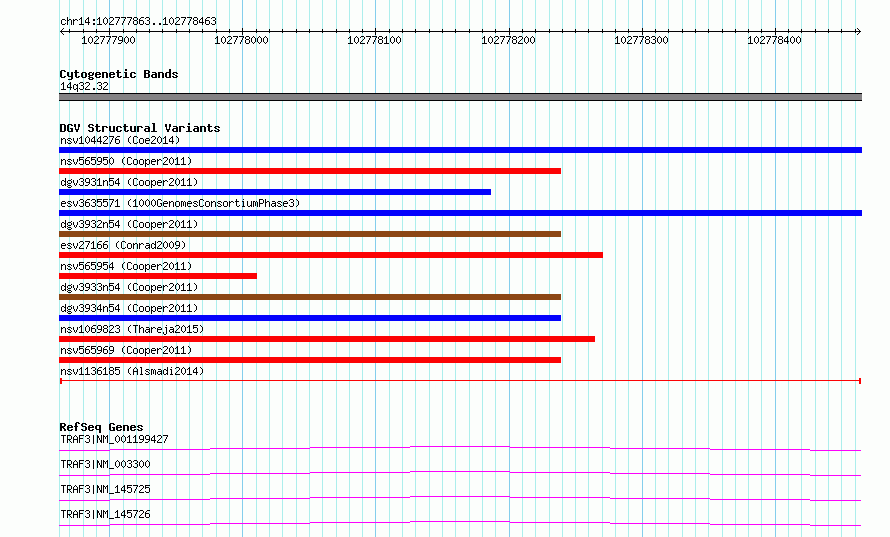The height and width of the screenshot is (537, 890).
Task: Click the red nsv565950 variant bar
Action: point(310,171)
